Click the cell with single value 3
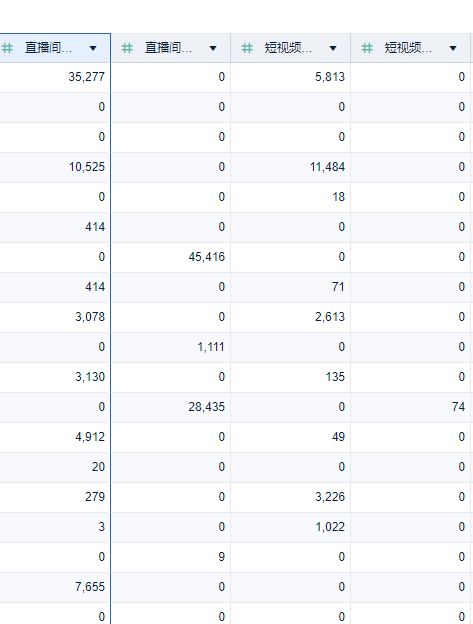 (55, 527)
